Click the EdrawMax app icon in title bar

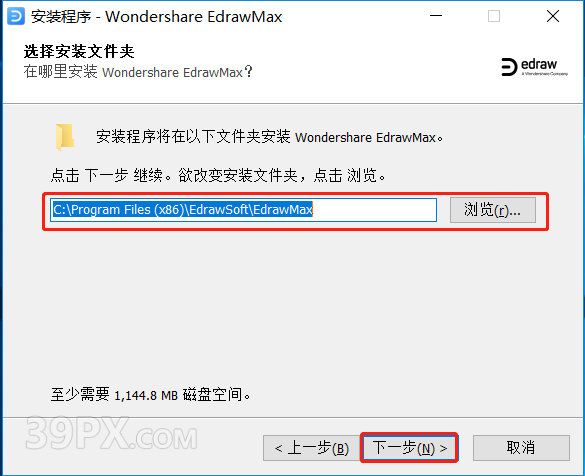[16, 16]
